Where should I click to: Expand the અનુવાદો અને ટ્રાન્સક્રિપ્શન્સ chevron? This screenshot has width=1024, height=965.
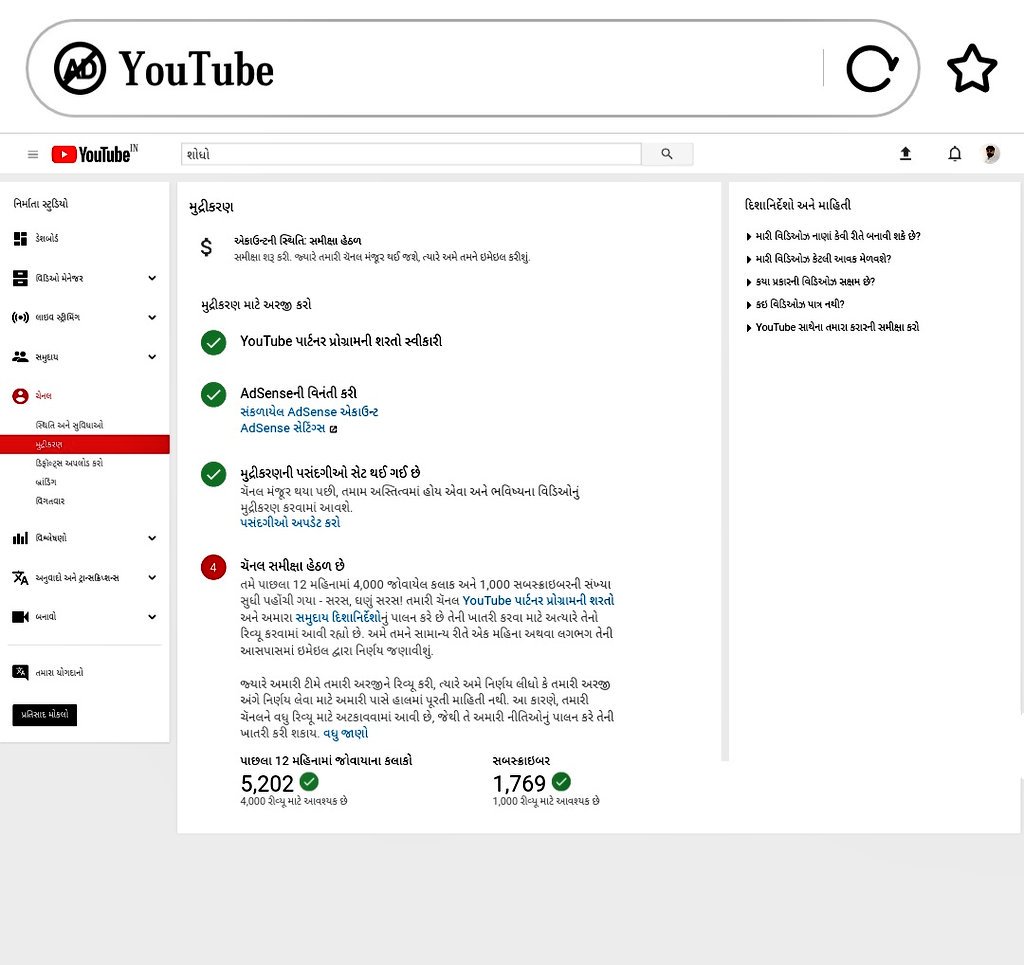pyautogui.click(x=152, y=577)
